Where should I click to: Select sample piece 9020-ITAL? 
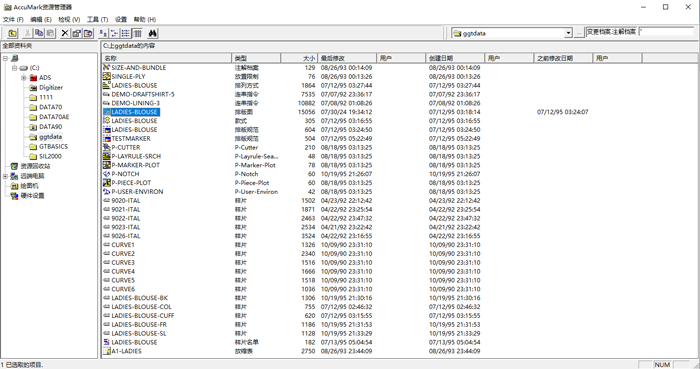125,200
